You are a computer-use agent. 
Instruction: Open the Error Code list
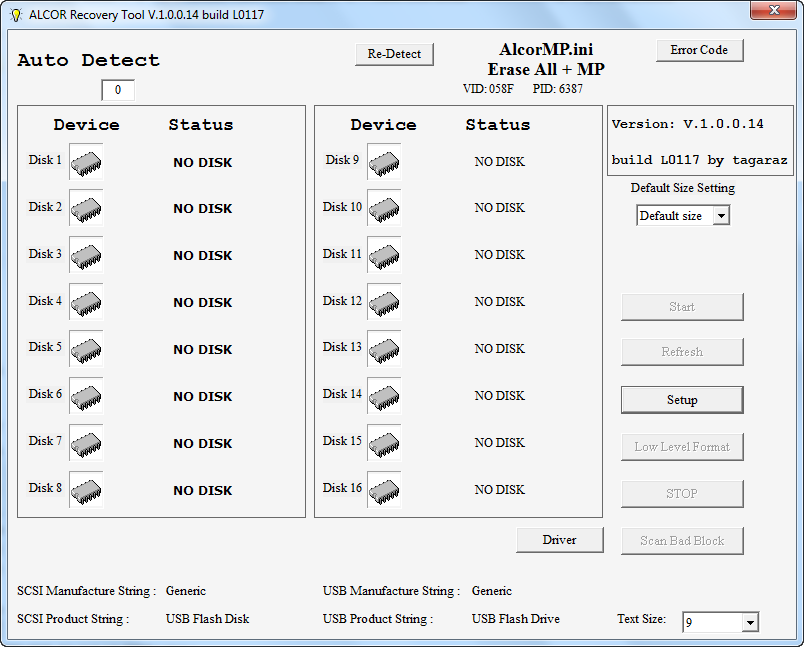pos(699,50)
